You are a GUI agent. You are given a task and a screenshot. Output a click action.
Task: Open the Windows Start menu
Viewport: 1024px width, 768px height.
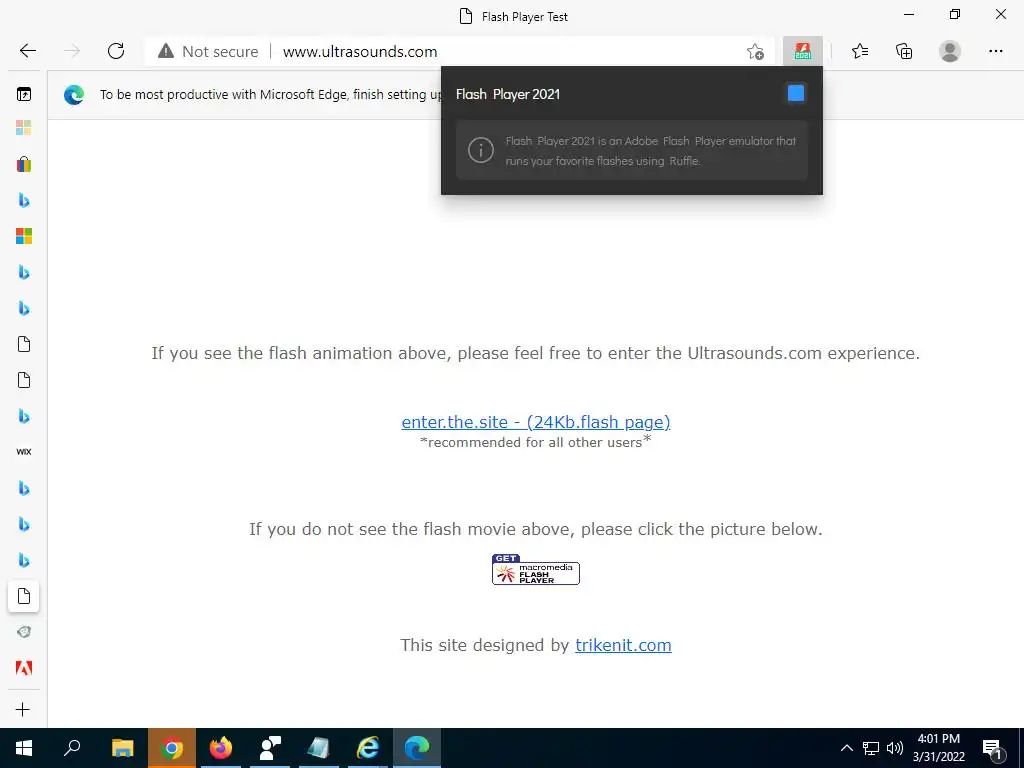[24, 748]
